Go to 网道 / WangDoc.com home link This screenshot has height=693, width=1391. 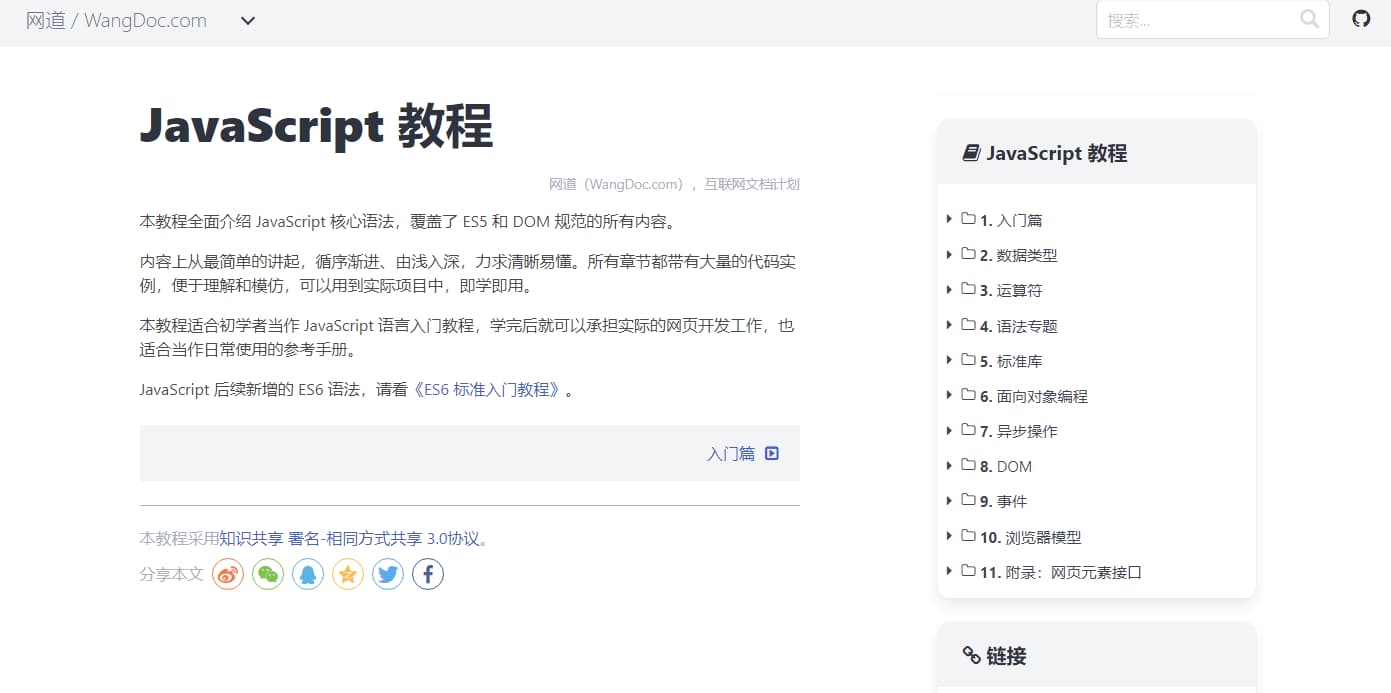[x=116, y=20]
